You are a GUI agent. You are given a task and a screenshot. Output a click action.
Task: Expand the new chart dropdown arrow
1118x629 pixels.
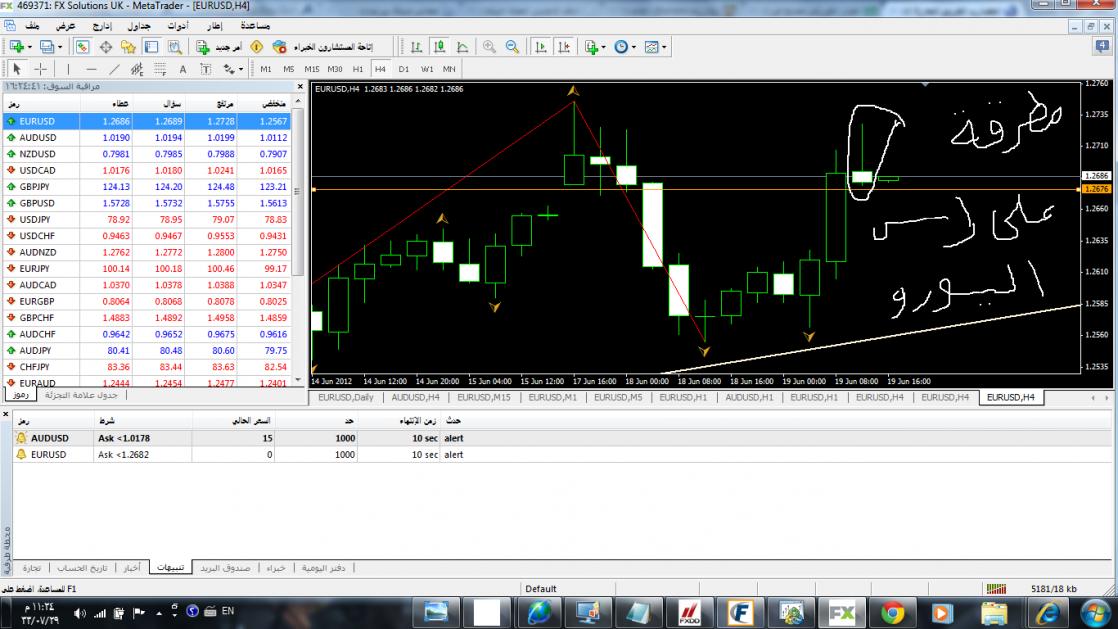coord(29,47)
